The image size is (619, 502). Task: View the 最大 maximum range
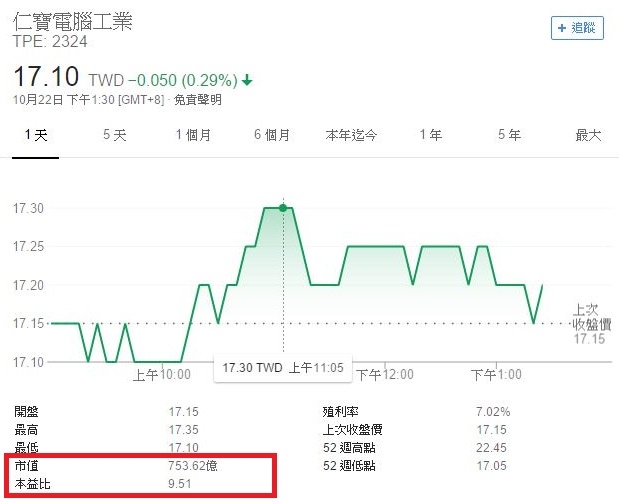(588, 135)
